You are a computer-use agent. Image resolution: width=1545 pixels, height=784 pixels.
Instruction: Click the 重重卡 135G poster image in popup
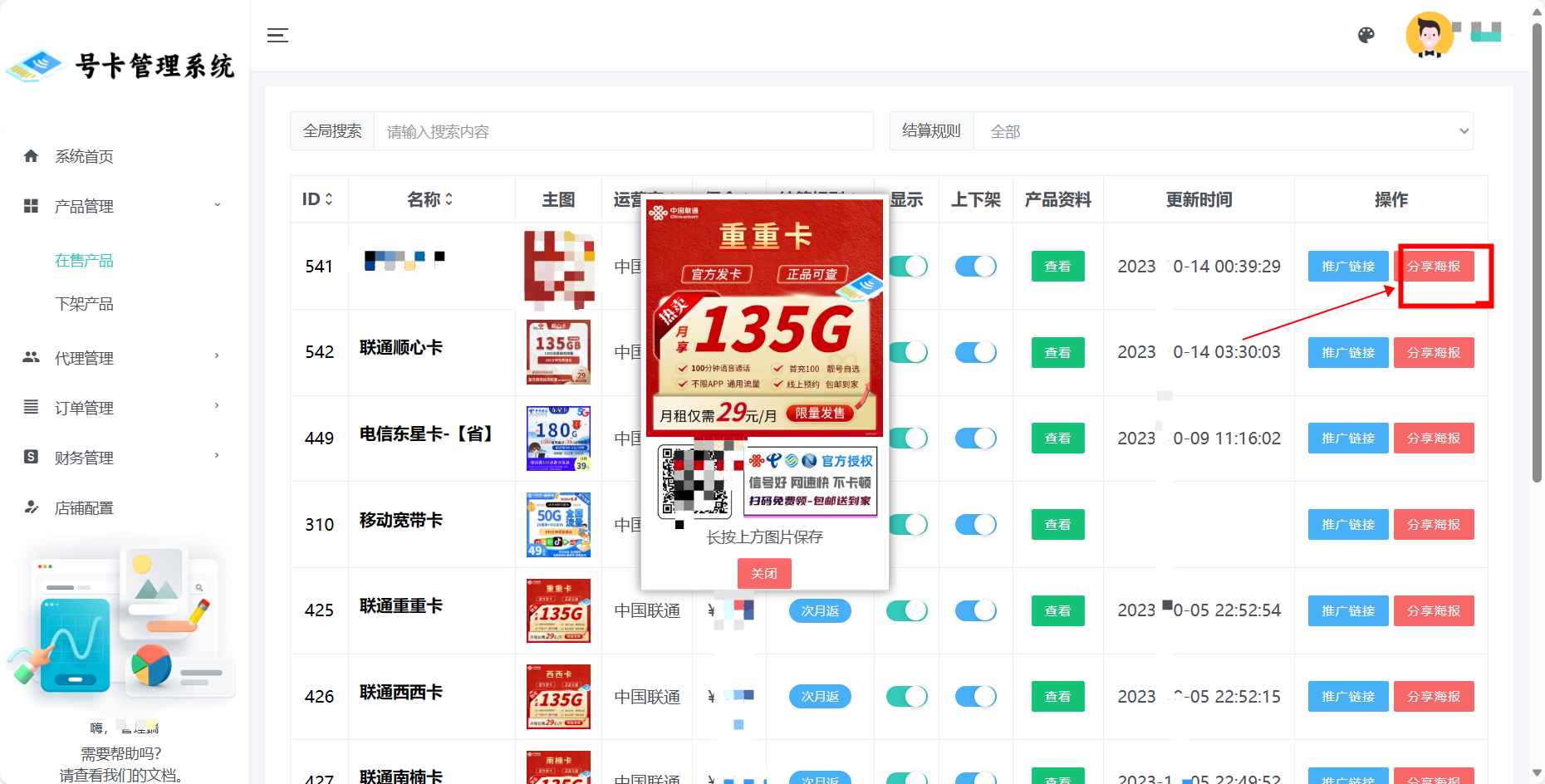pyautogui.click(x=764, y=317)
